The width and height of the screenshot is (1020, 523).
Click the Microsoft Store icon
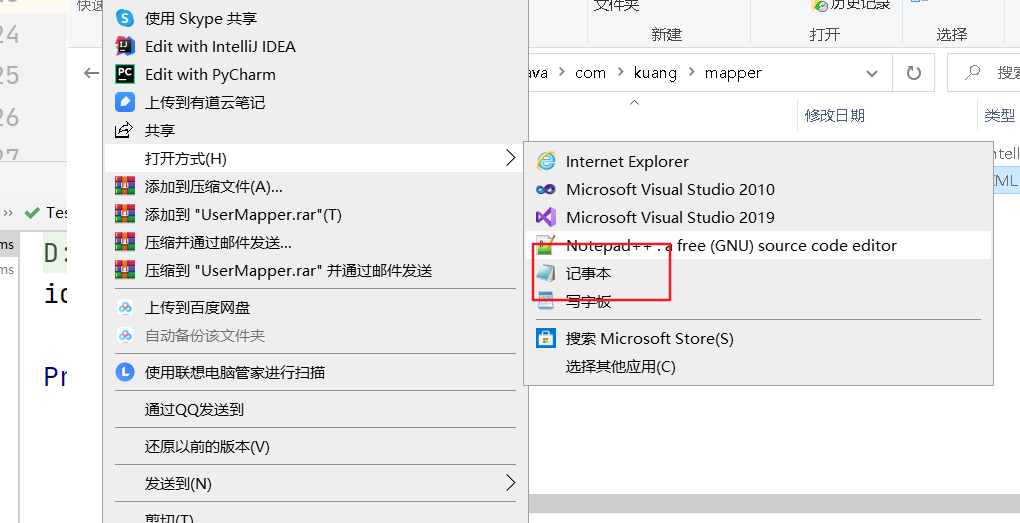tap(546, 338)
